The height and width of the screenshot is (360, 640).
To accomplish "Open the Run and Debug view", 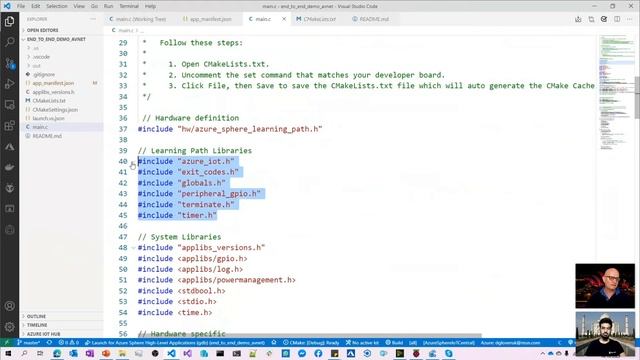I will click(x=9, y=84).
